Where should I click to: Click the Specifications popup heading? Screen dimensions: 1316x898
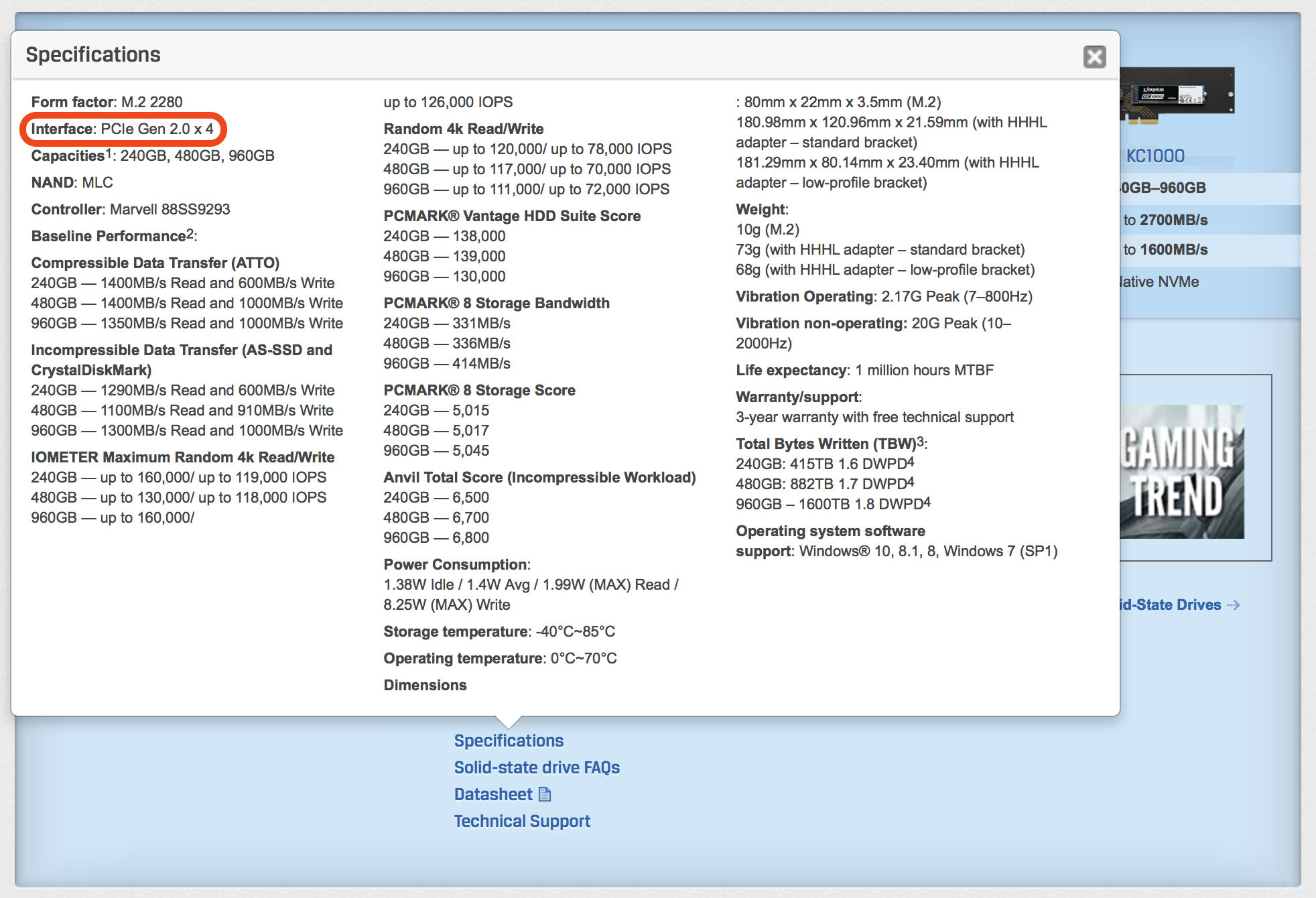pos(93,54)
